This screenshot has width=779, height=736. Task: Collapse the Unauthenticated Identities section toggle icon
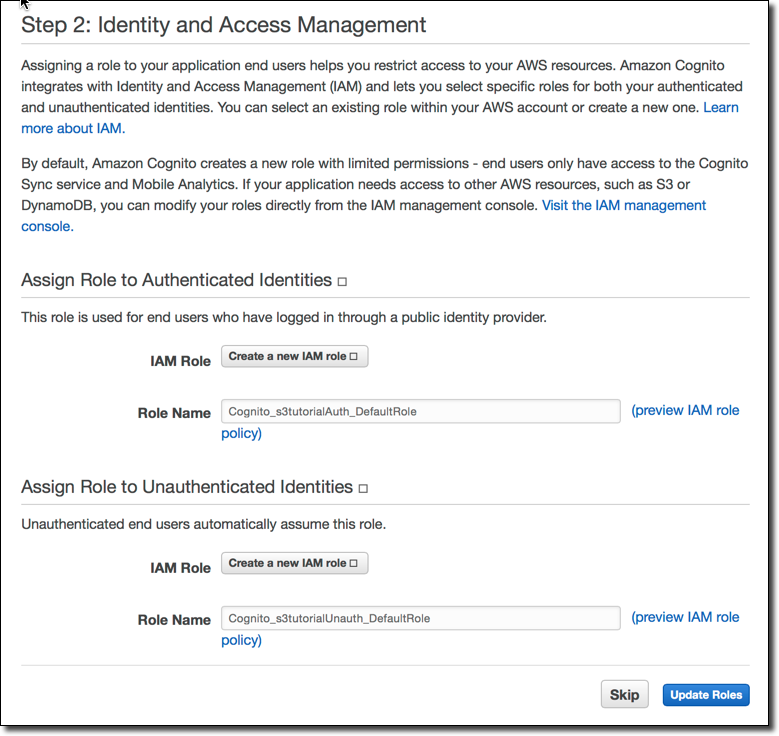(x=363, y=489)
